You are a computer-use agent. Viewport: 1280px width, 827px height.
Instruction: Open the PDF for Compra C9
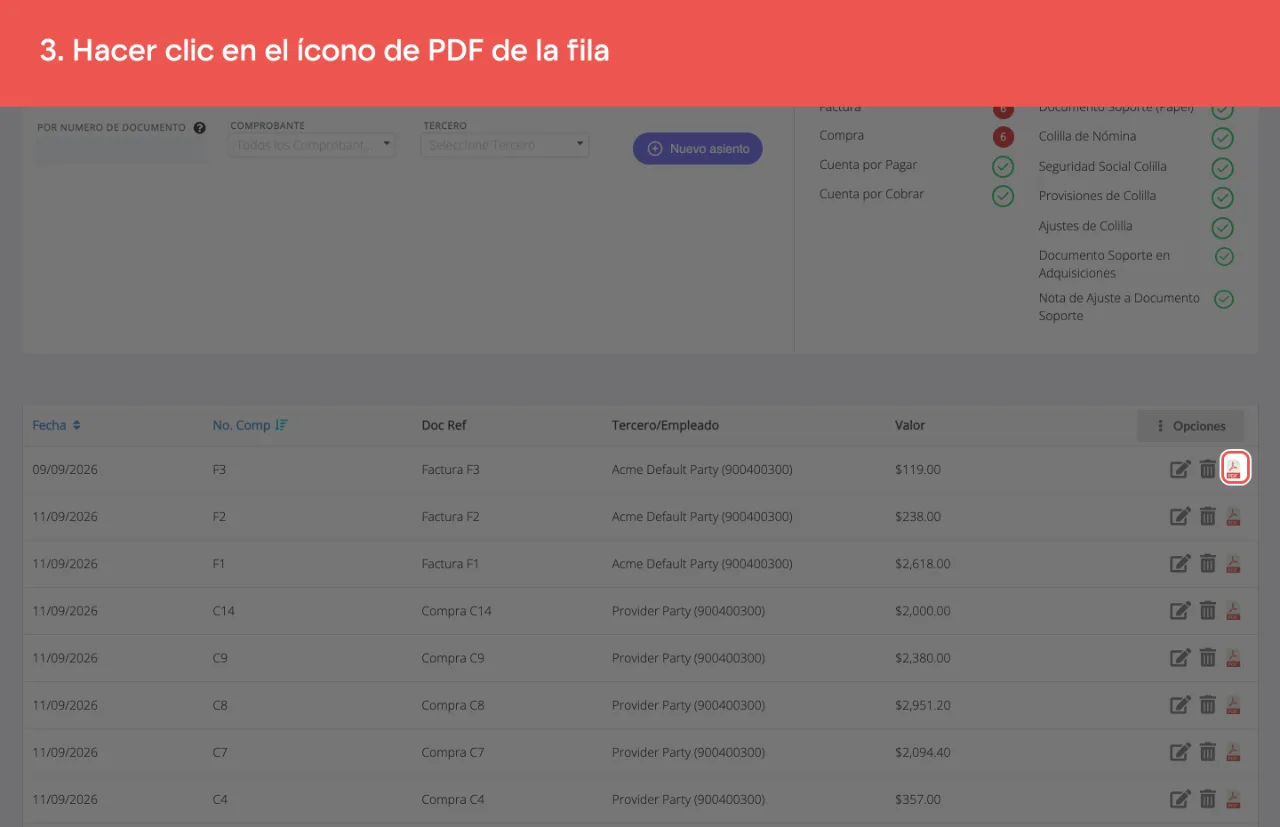[1234, 658]
